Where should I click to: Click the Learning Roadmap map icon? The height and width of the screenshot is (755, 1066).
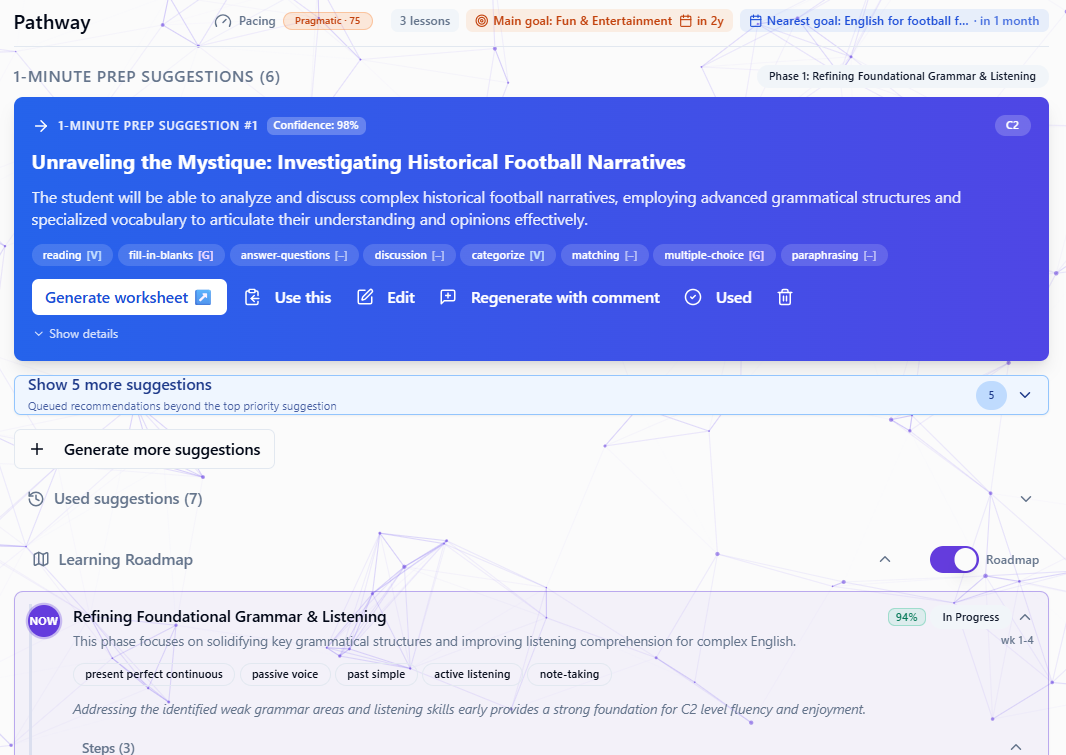tap(41, 559)
